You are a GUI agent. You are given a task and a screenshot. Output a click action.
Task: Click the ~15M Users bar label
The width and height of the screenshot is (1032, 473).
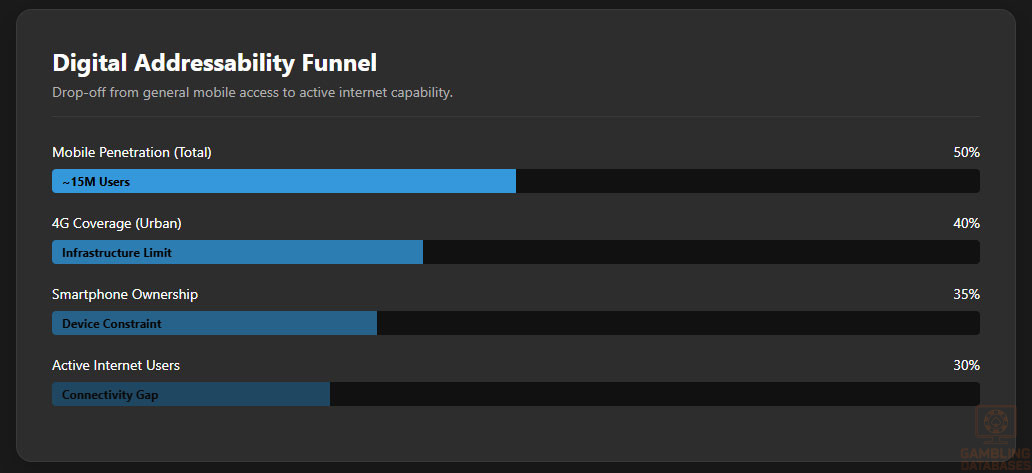96,182
